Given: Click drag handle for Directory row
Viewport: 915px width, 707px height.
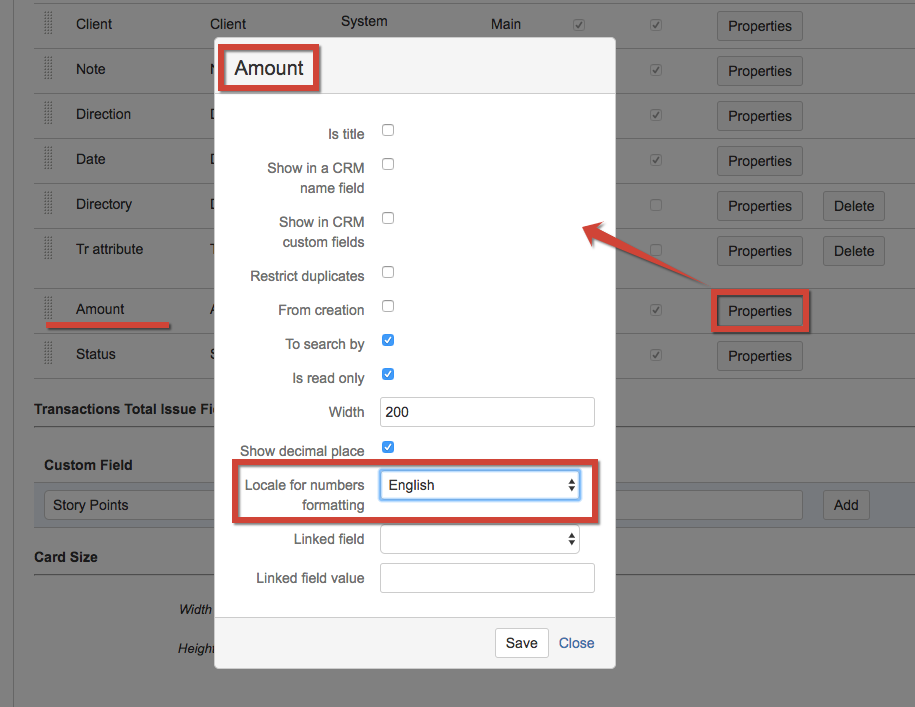Looking at the screenshot, I should 48,204.
